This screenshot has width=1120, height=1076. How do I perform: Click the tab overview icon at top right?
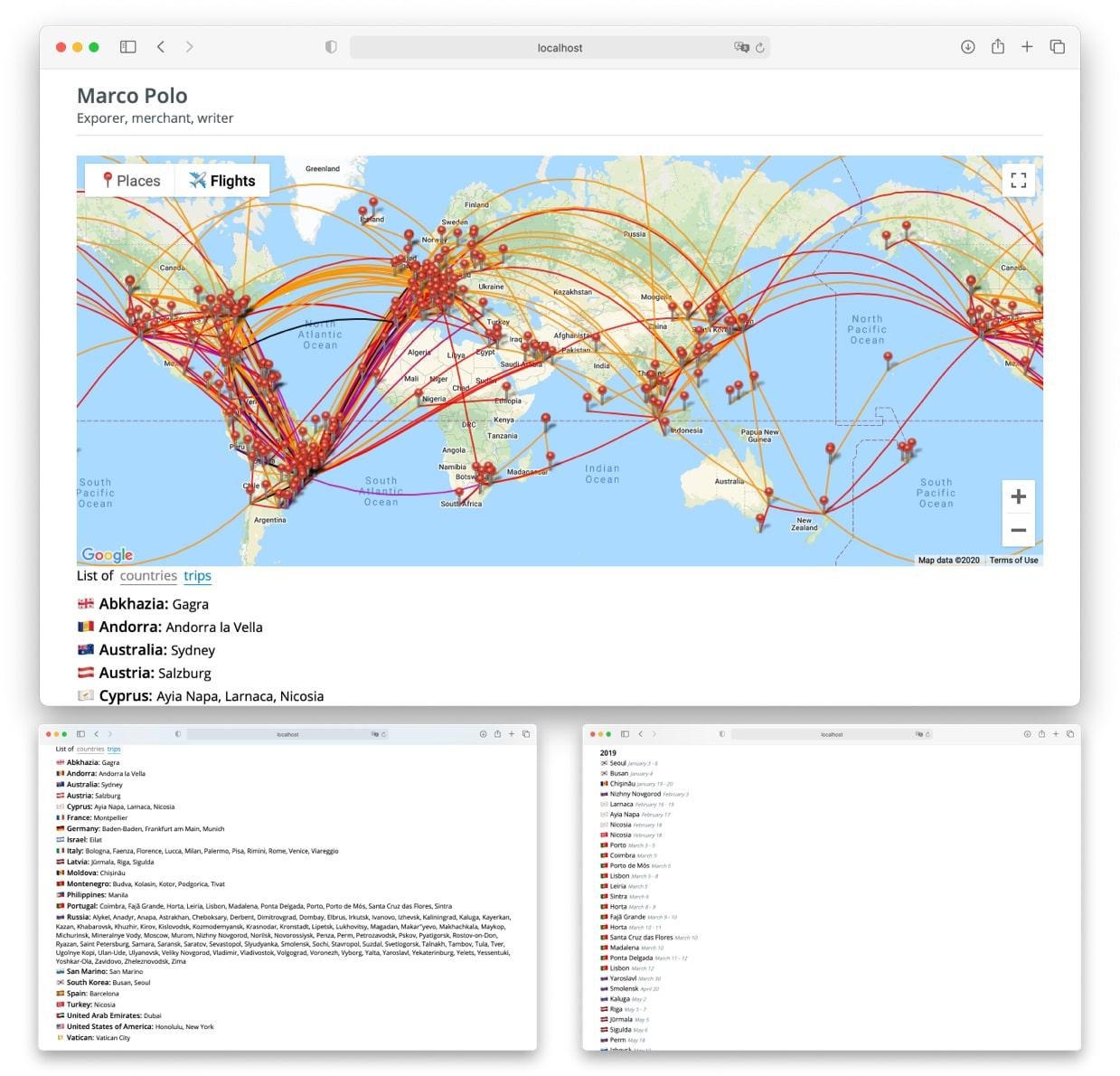1057,46
